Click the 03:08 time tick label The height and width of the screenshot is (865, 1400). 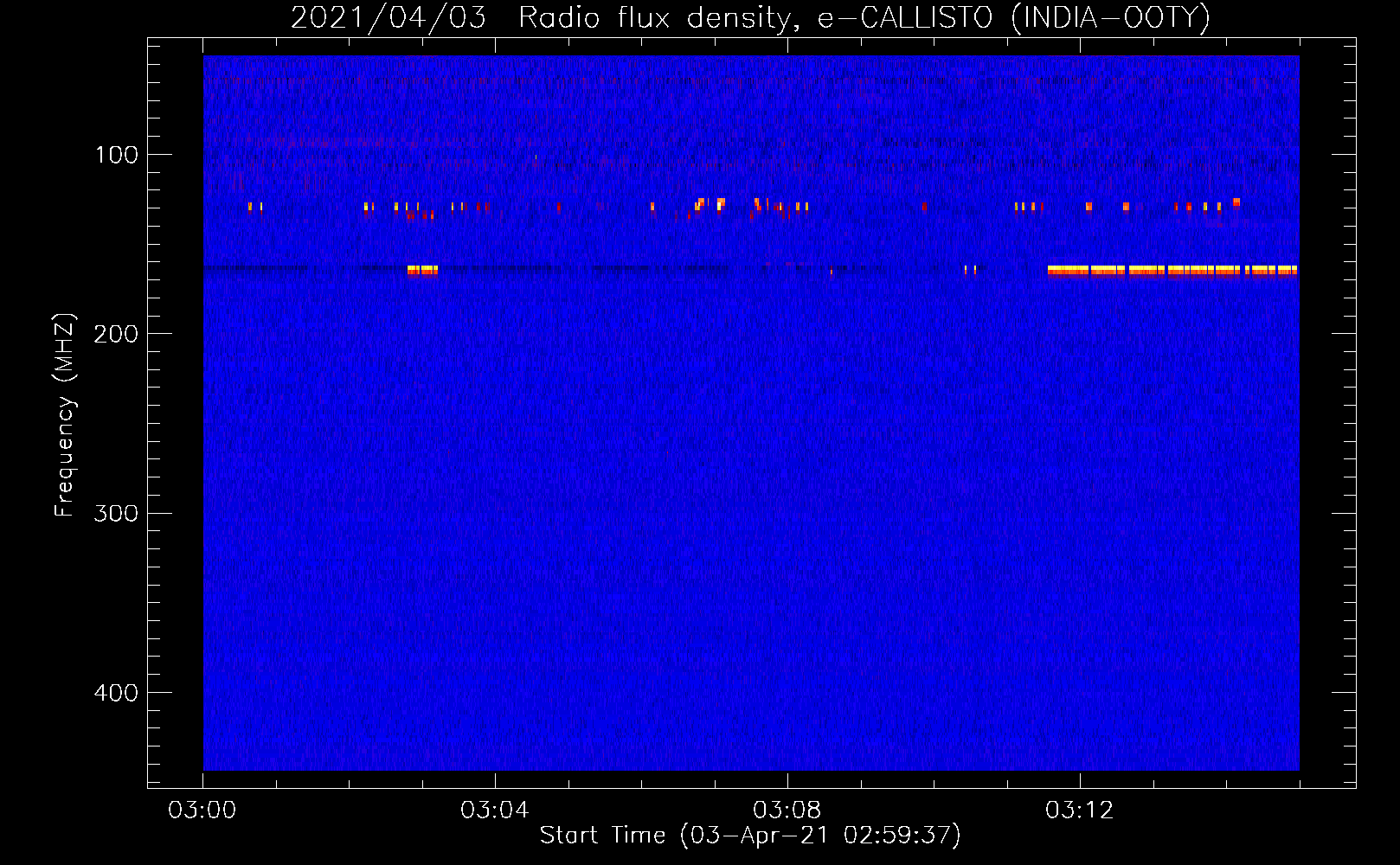(787, 810)
